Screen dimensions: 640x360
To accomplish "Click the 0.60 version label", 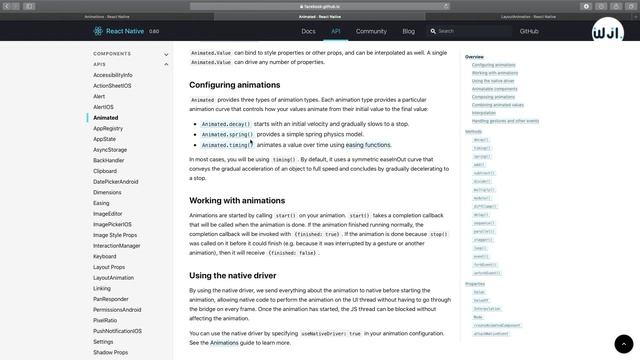I will [154, 31].
